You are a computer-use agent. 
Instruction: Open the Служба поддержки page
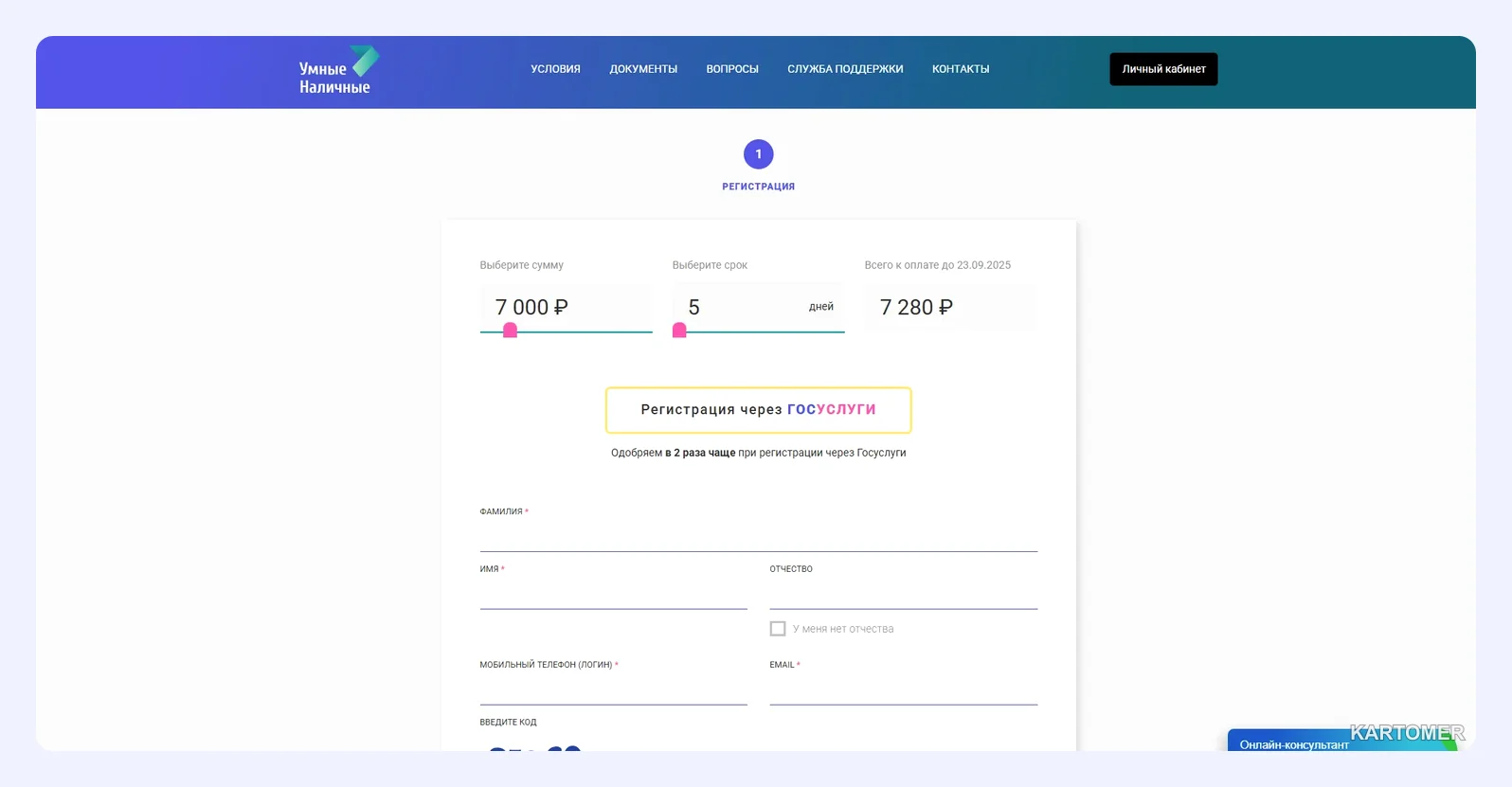[845, 69]
